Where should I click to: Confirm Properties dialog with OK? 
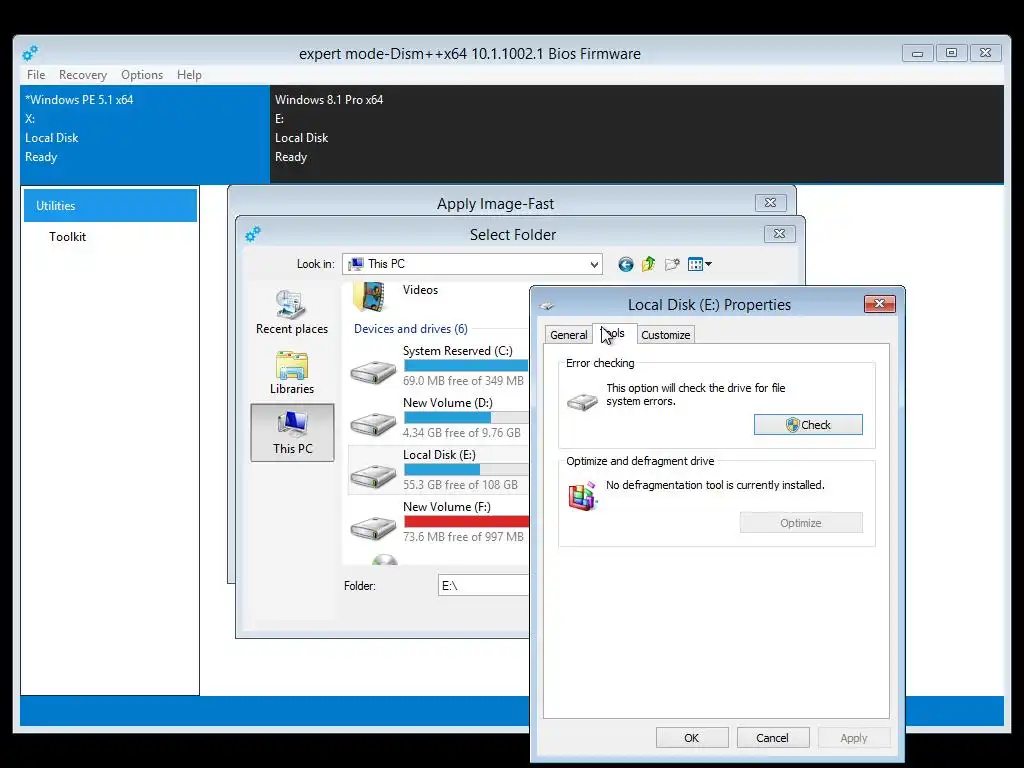(x=692, y=738)
